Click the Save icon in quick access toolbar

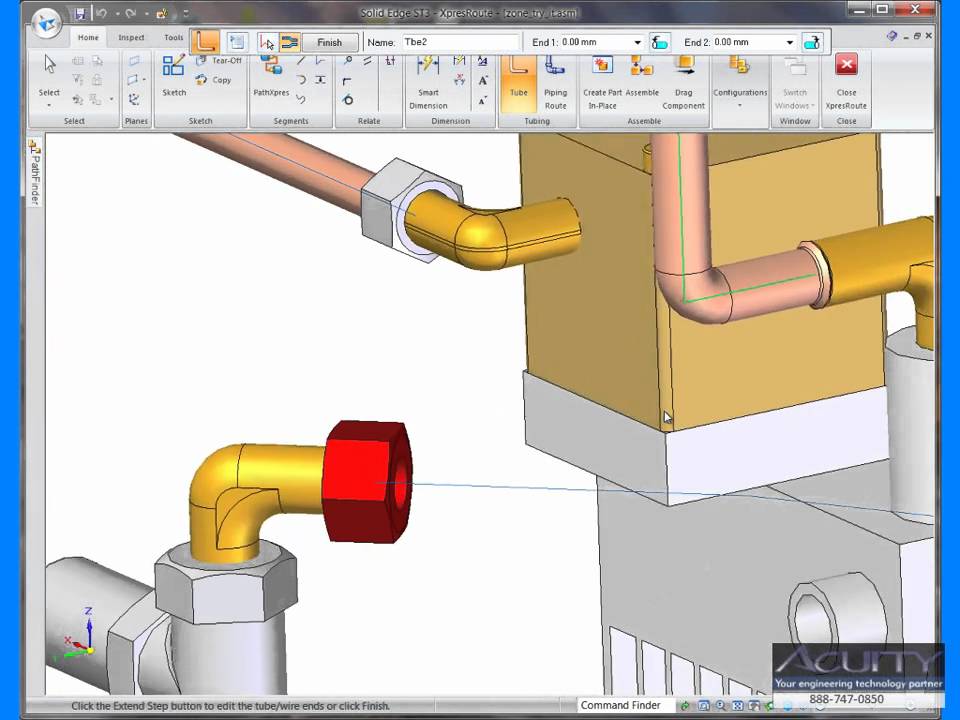(80, 13)
